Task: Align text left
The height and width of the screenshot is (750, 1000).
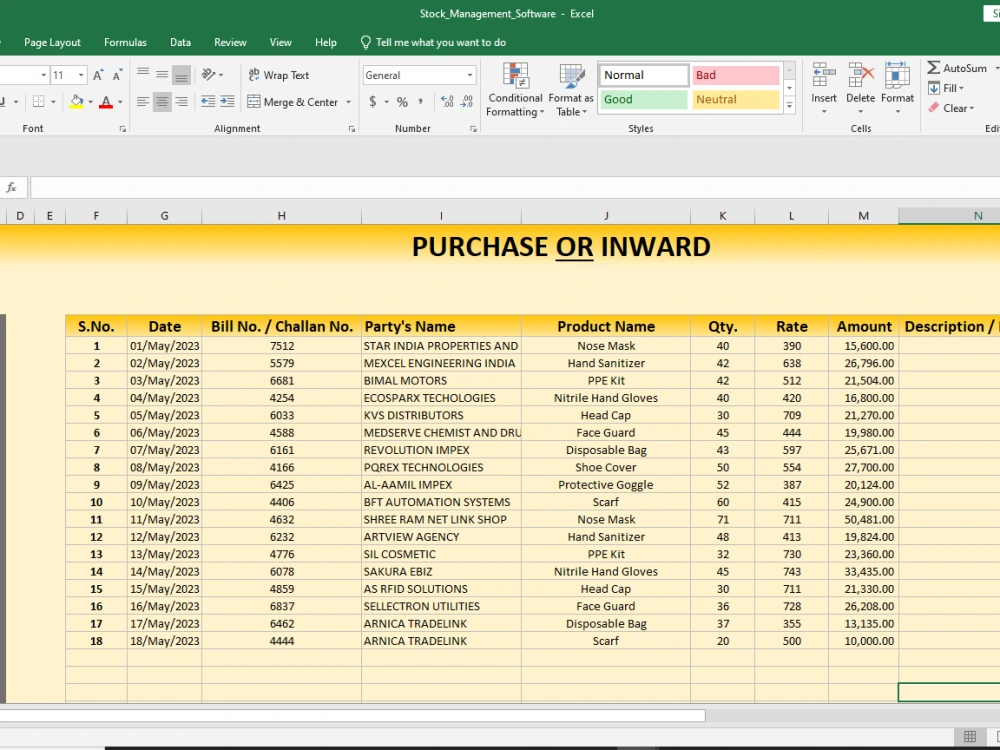Action: [x=143, y=101]
